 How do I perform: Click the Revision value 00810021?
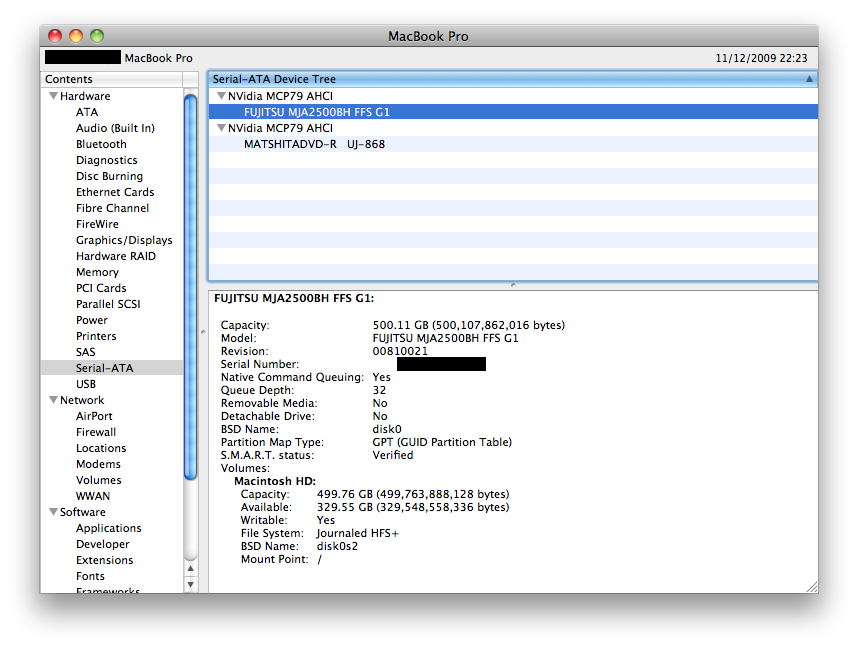(400, 351)
